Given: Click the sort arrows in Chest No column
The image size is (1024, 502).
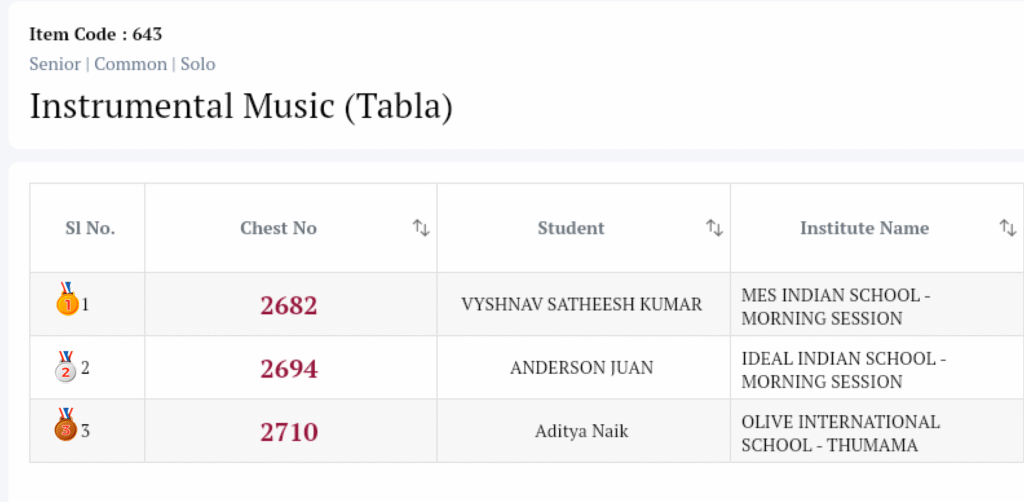Looking at the screenshot, I should (421, 228).
